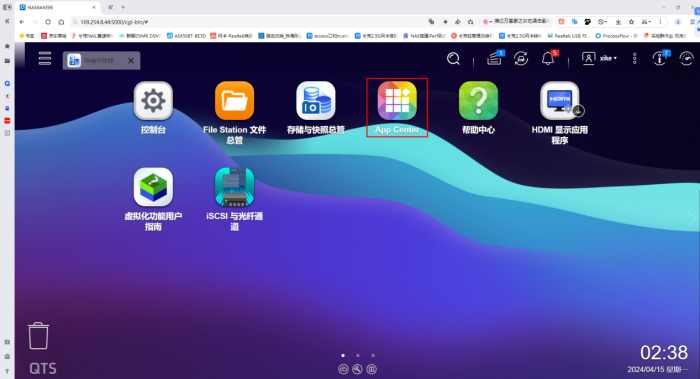
Task: Open the 控制台 control panel icon
Action: pyautogui.click(x=153, y=101)
